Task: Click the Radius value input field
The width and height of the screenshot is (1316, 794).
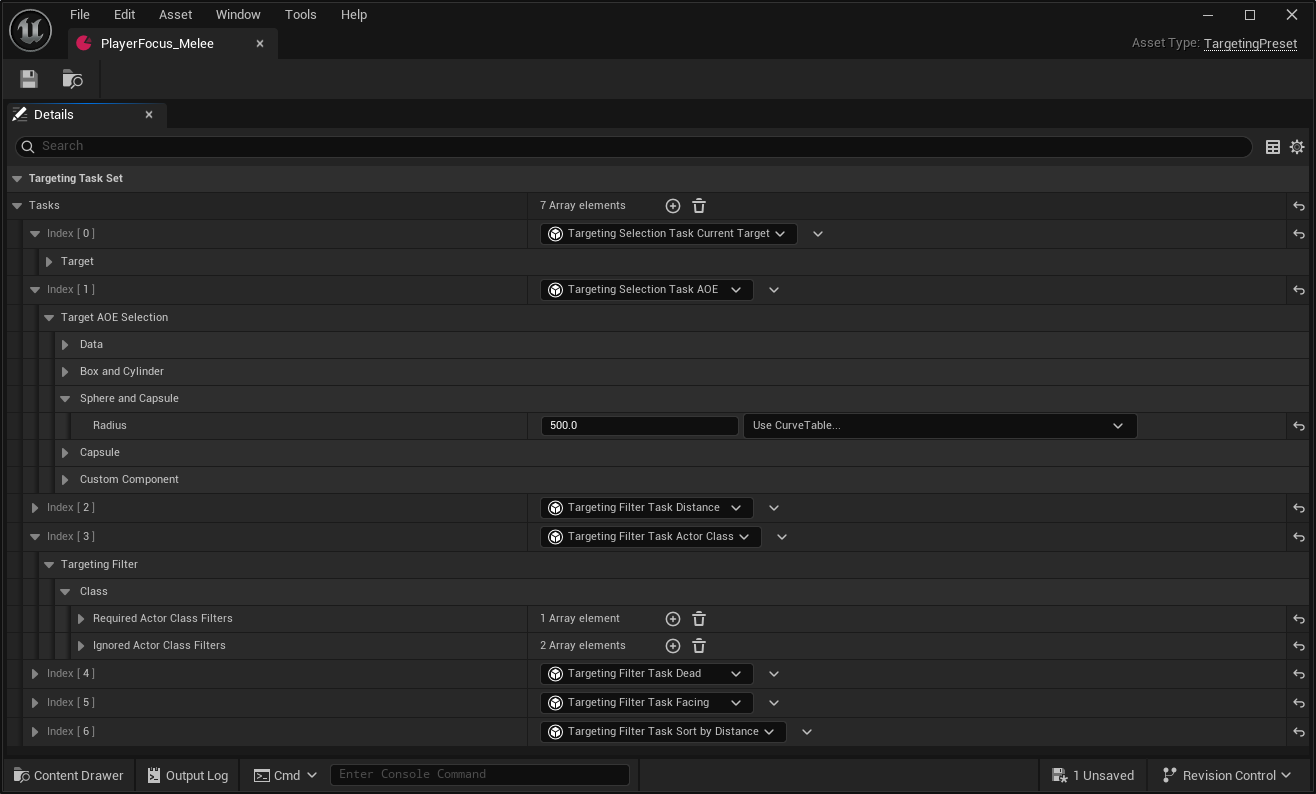Action: (639, 426)
